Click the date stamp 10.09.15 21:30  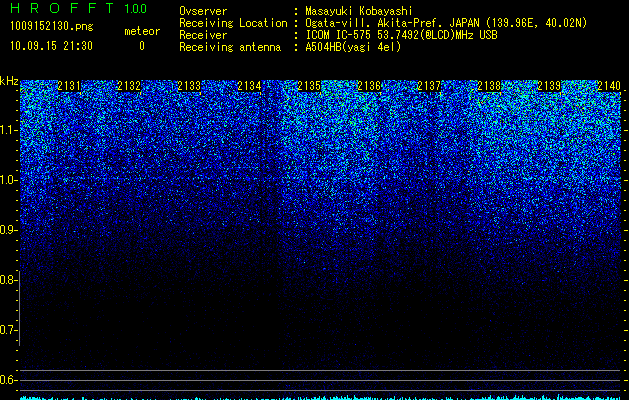click(x=51, y=46)
